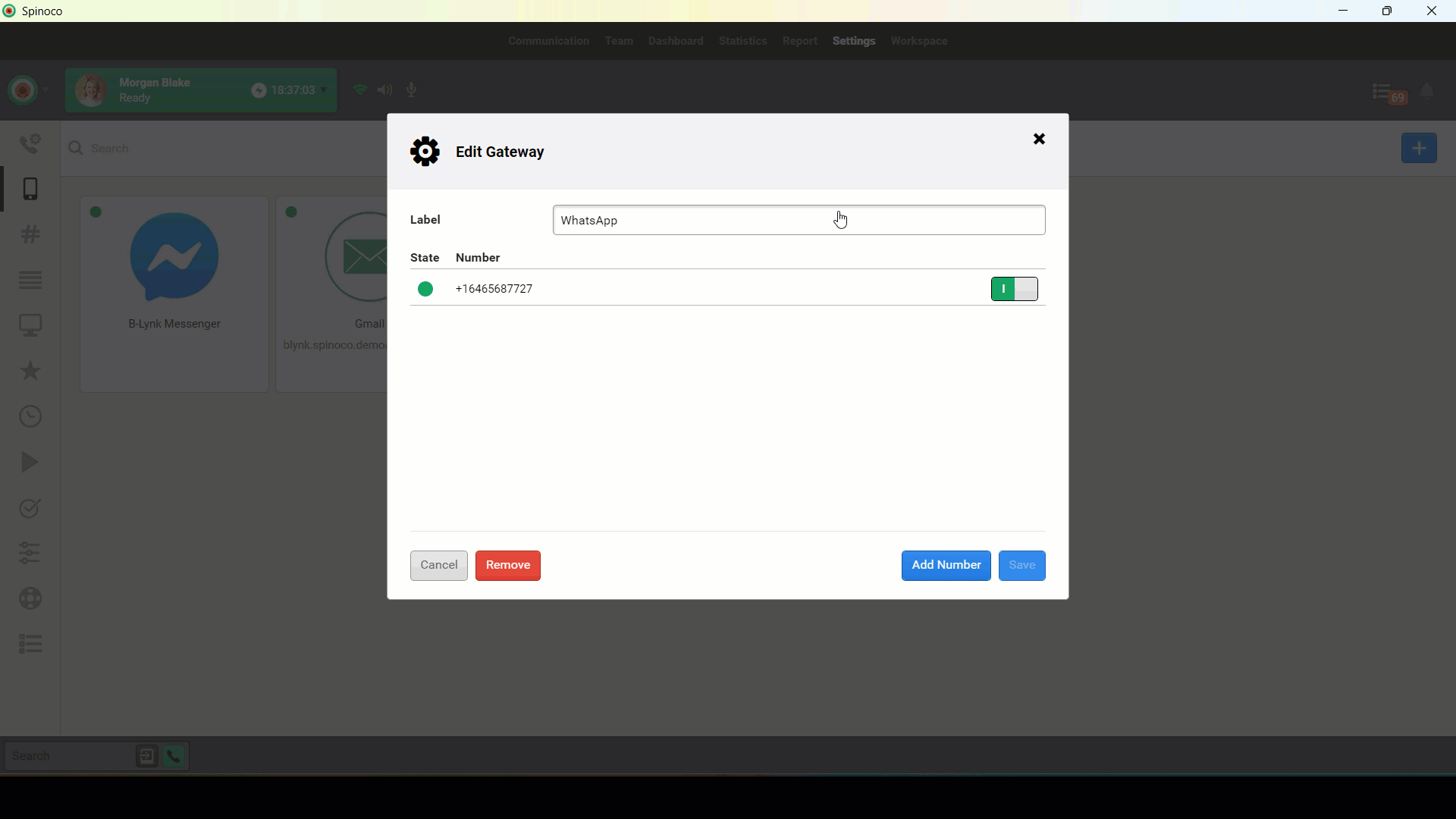Viewport: 1456px width, 819px height.
Task: Click the green call button at bottom
Action: coord(174,756)
